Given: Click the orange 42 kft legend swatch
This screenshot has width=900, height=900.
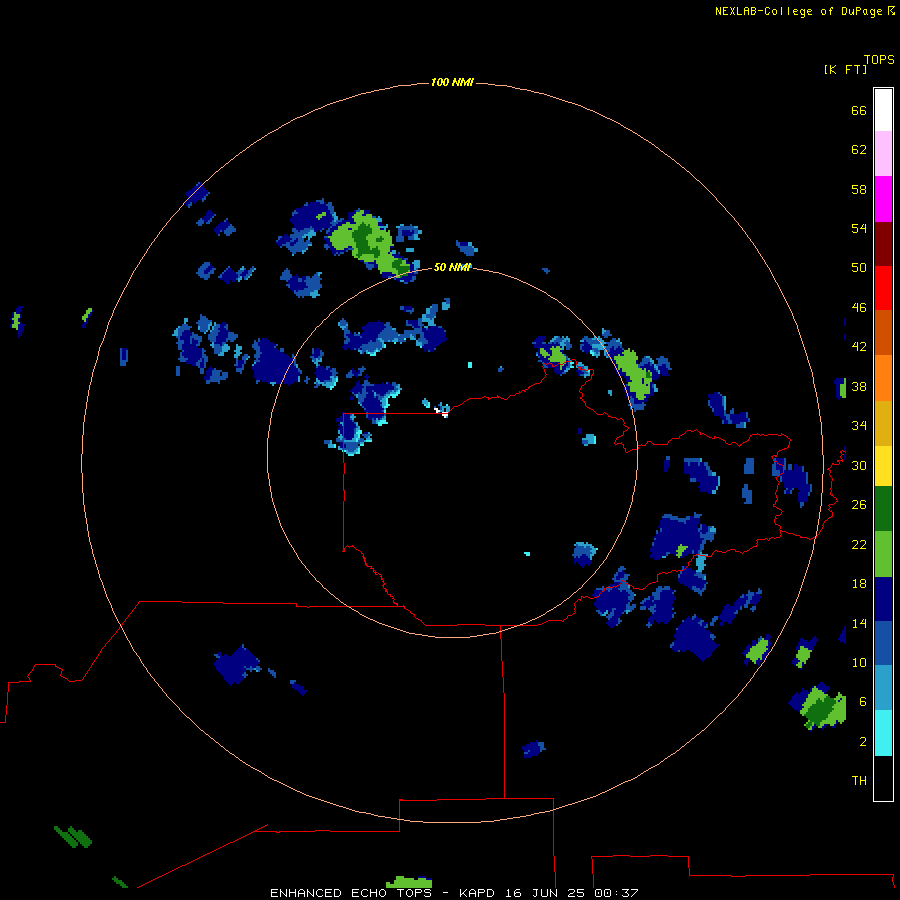Looking at the screenshot, I should 883,378.
